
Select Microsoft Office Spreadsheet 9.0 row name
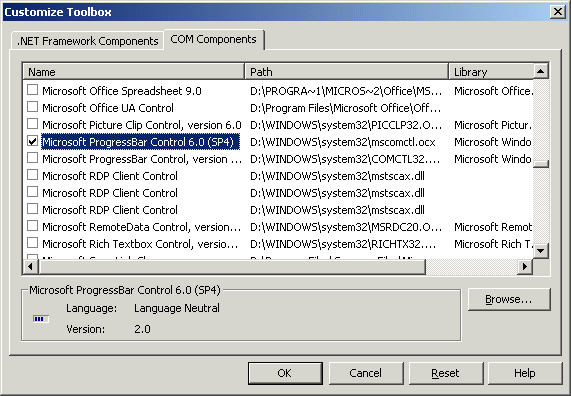click(122, 91)
